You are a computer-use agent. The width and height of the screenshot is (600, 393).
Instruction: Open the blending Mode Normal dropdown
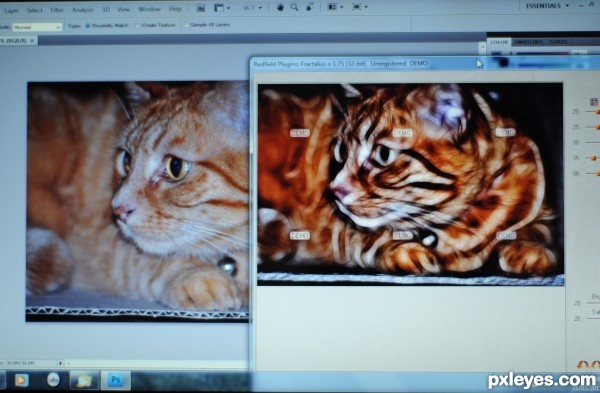[38, 27]
